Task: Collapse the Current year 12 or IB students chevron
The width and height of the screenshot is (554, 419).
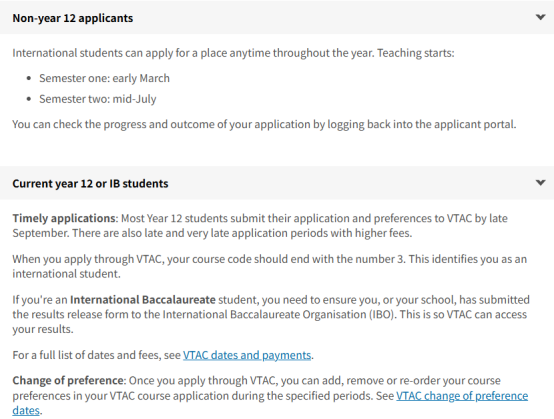Action: (x=540, y=183)
